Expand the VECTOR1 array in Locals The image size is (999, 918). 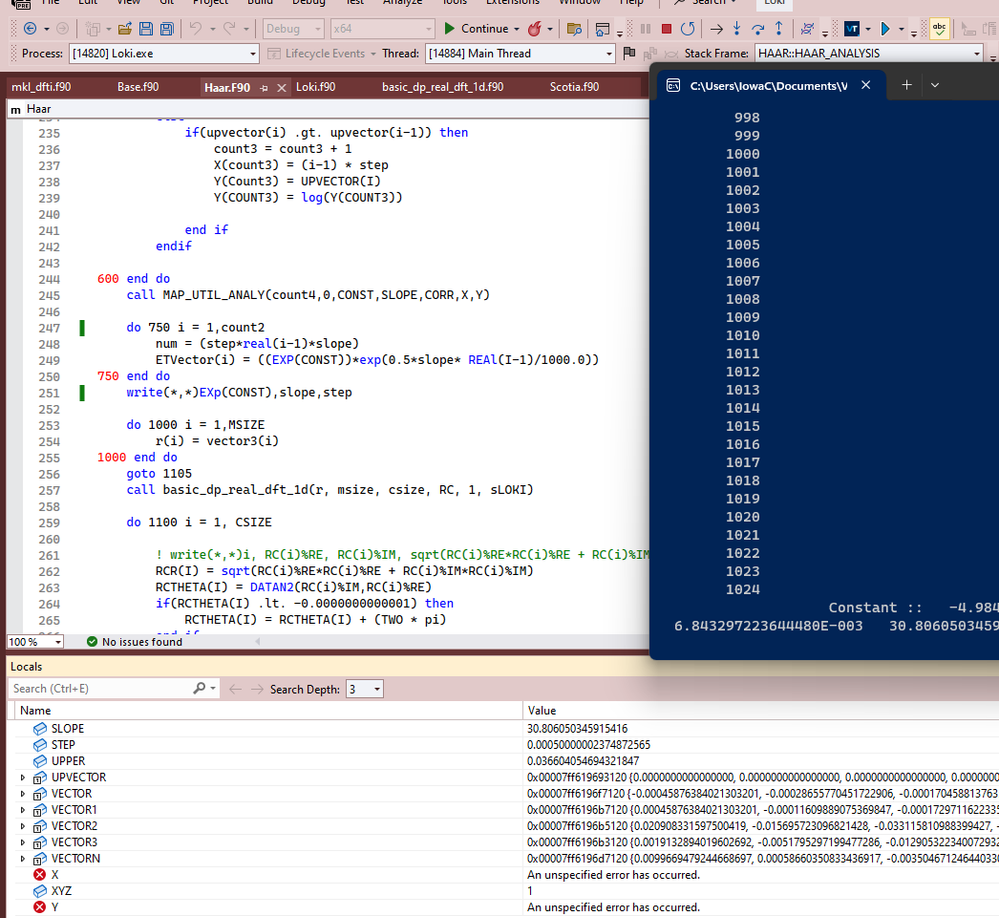click(x=23, y=810)
